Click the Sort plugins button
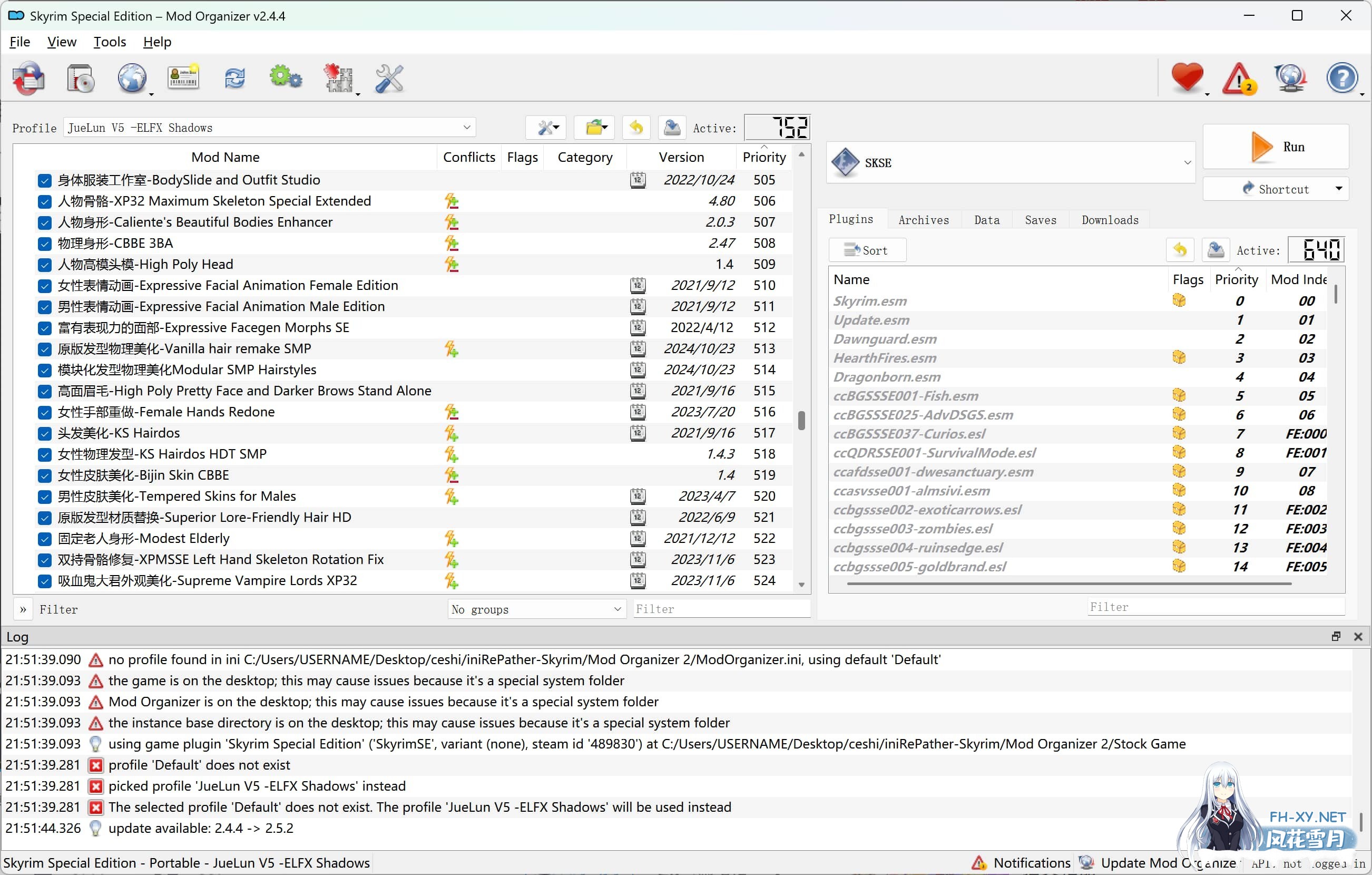The width and height of the screenshot is (1372, 875). pyautogui.click(x=867, y=250)
